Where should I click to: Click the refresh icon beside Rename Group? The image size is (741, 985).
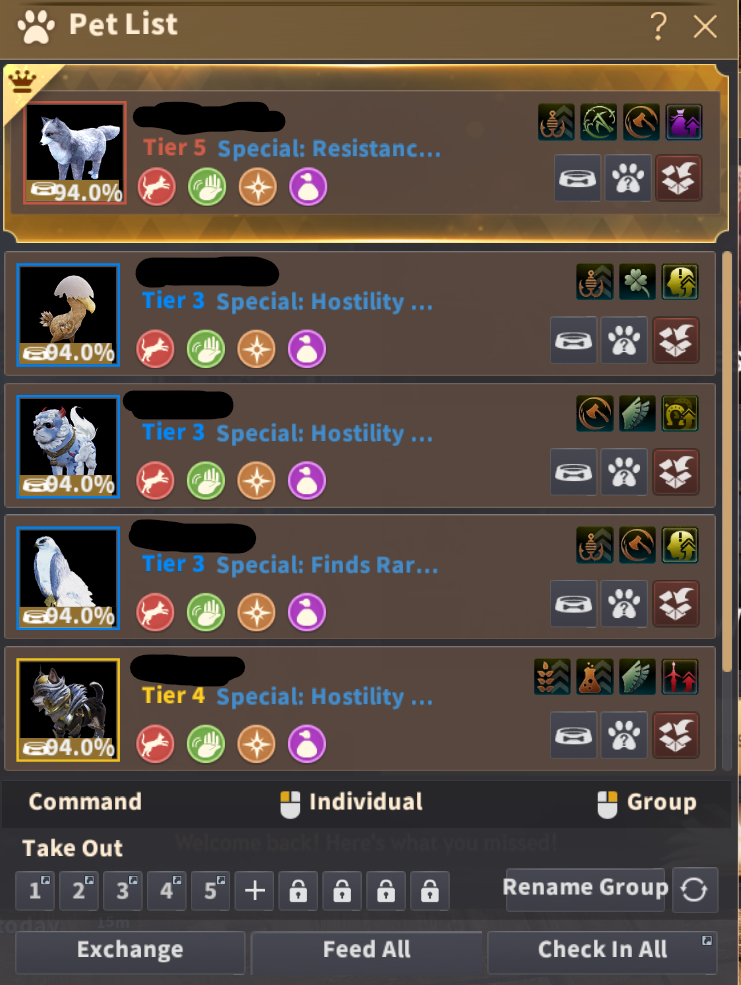click(695, 890)
